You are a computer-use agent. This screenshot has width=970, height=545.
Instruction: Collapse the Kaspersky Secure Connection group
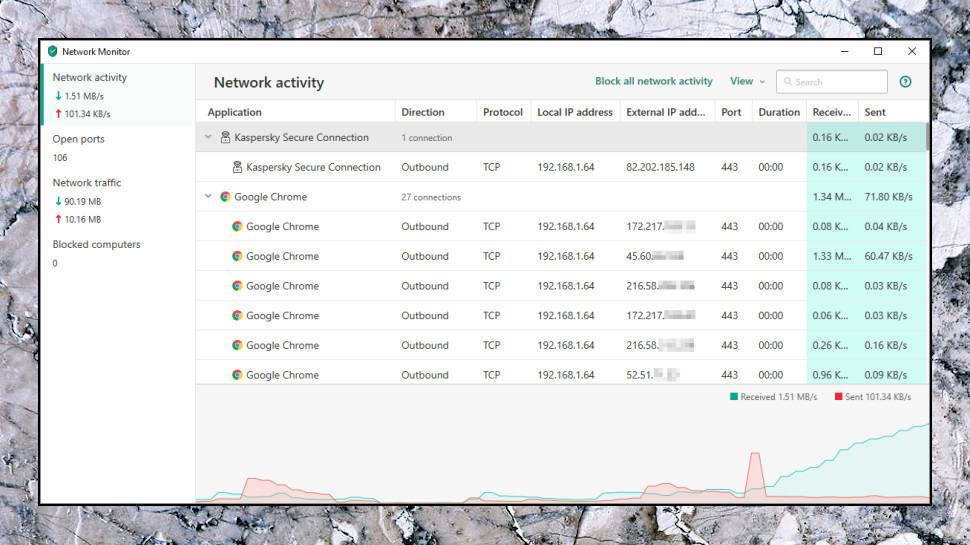208,137
